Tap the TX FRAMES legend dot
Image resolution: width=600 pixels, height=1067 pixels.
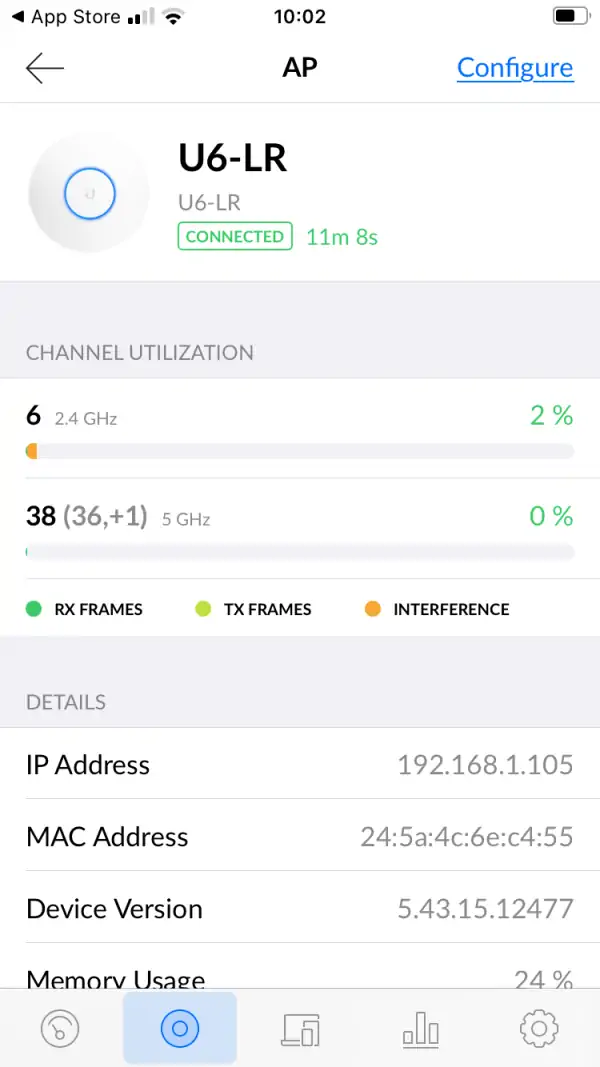pyautogui.click(x=204, y=609)
